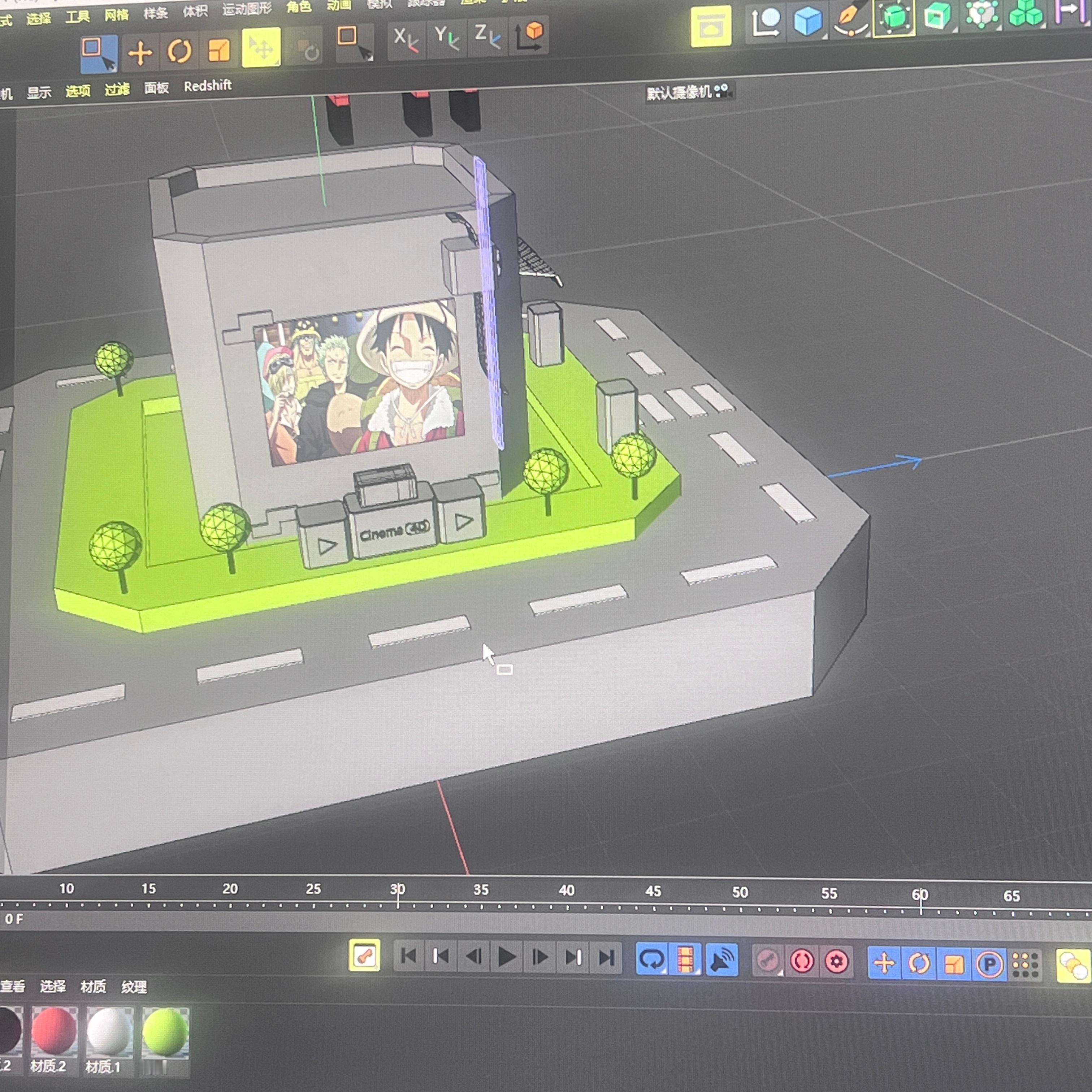Viewport: 1092px width, 1092px height.
Task: Toggle autokeying red circle button
Action: point(802,961)
